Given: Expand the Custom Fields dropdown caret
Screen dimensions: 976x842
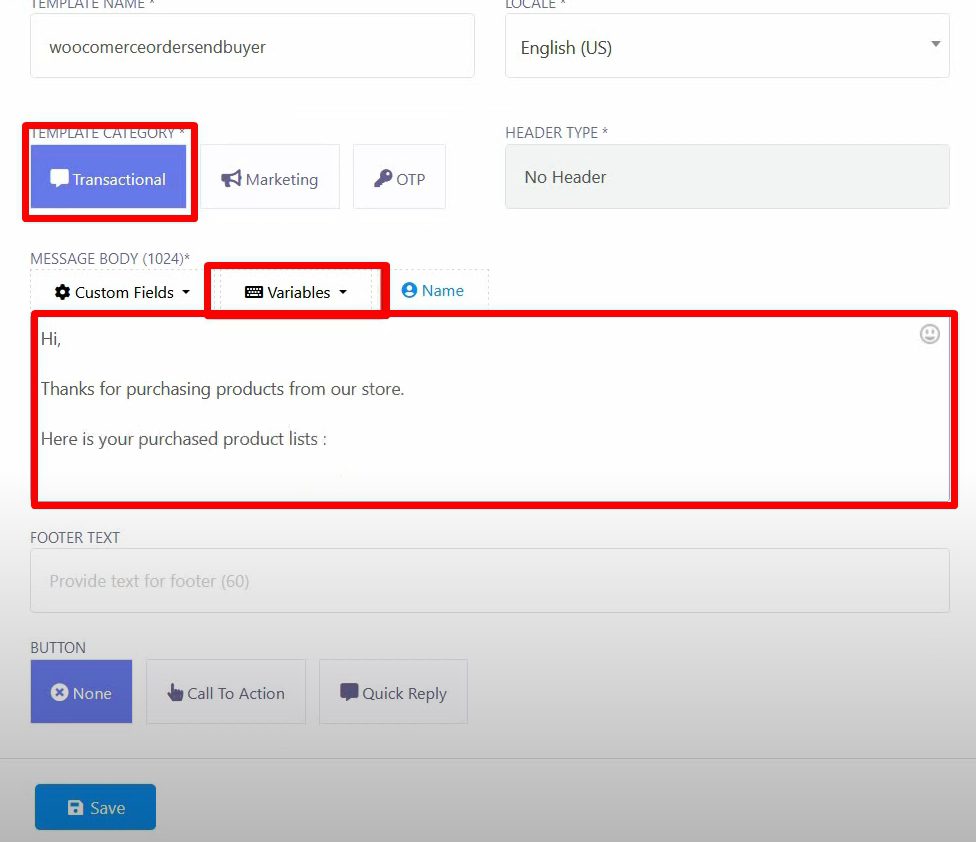Looking at the screenshot, I should pos(186,293).
